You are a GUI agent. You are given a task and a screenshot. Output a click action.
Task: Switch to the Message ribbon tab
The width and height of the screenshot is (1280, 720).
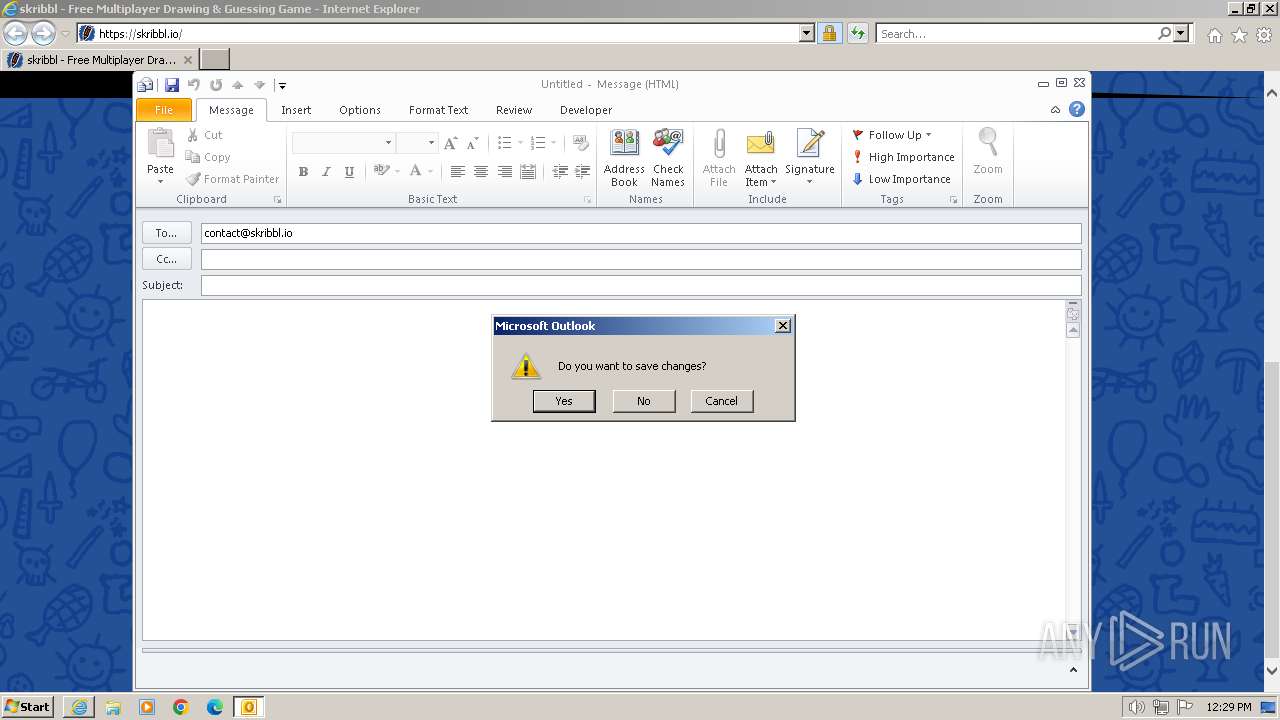(x=231, y=110)
